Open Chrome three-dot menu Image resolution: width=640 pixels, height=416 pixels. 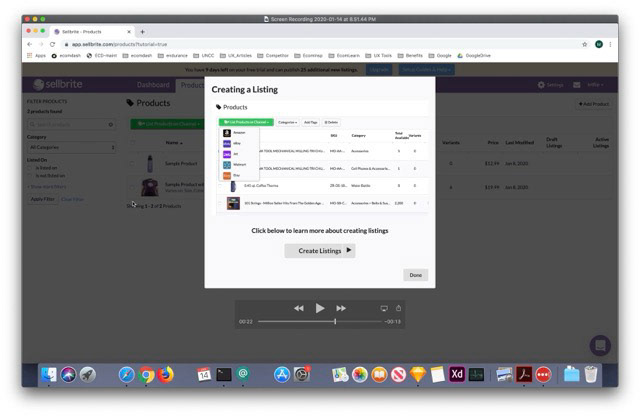click(610, 44)
